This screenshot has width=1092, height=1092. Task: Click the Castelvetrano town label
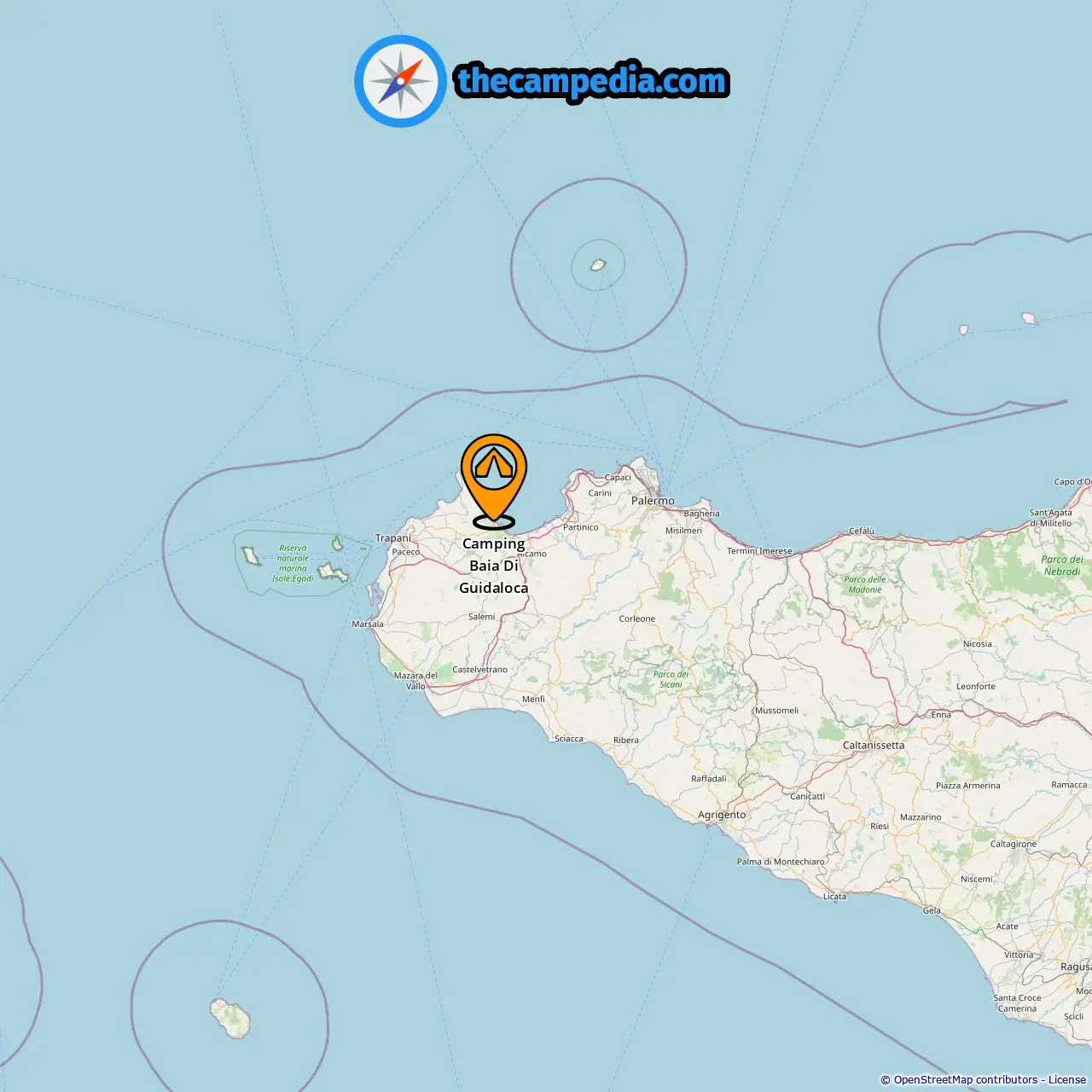click(x=479, y=670)
